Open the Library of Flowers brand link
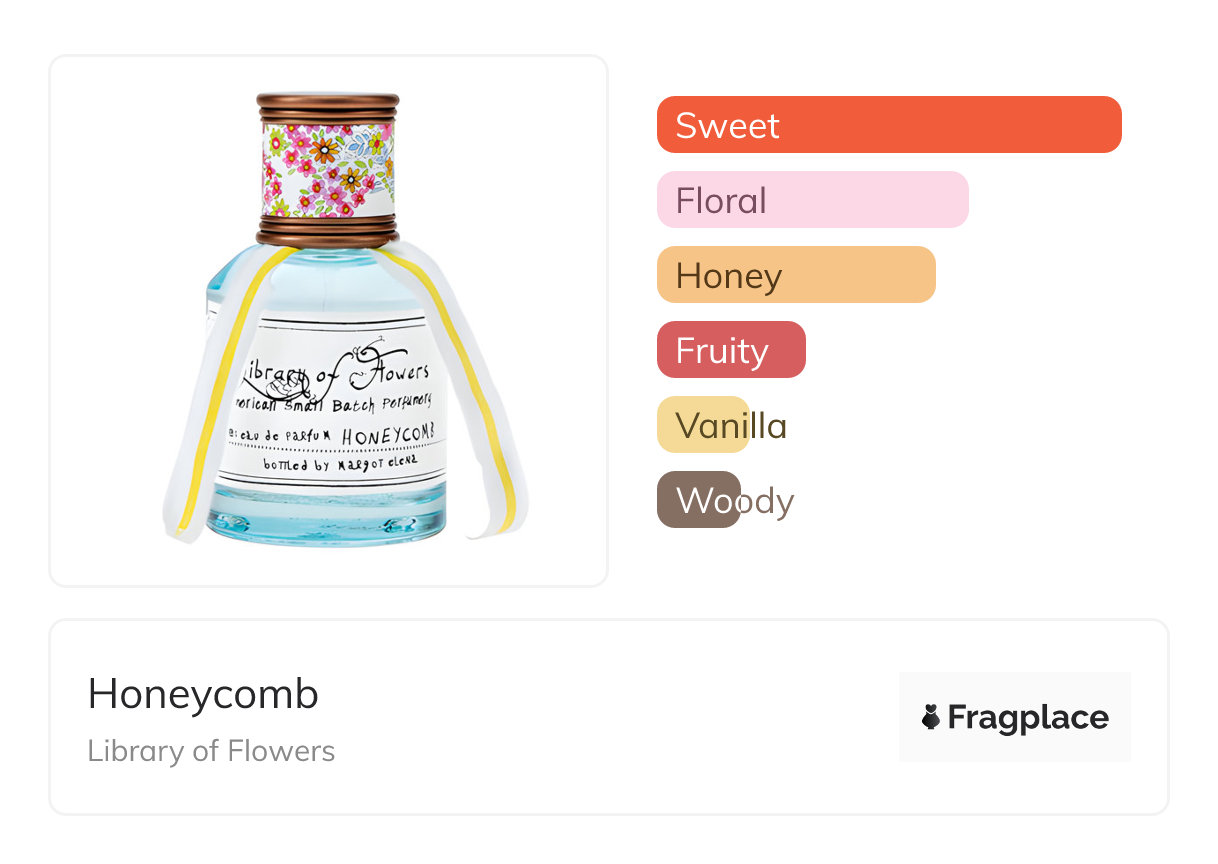1218x864 pixels. [211, 751]
